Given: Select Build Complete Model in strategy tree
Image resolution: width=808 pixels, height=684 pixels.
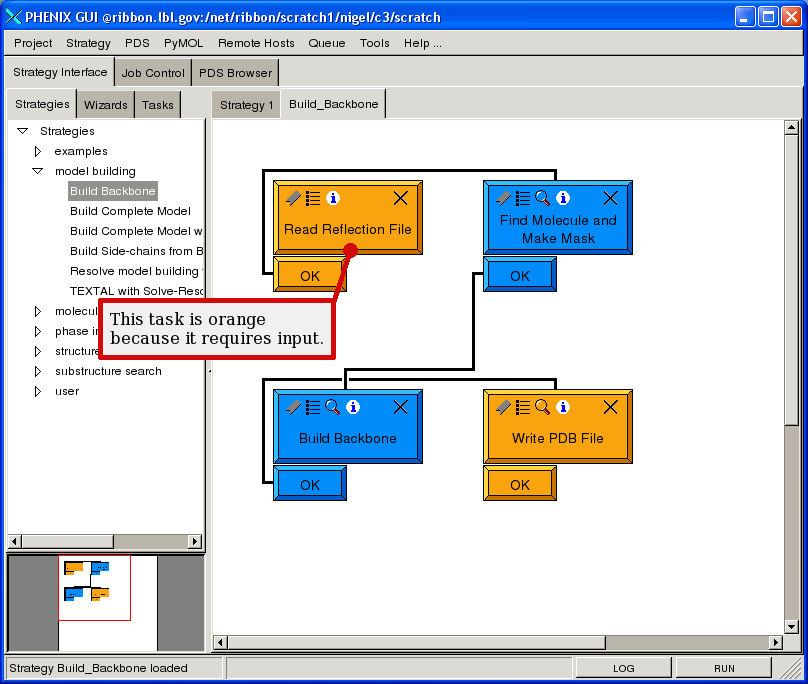Looking at the screenshot, I should pos(130,211).
